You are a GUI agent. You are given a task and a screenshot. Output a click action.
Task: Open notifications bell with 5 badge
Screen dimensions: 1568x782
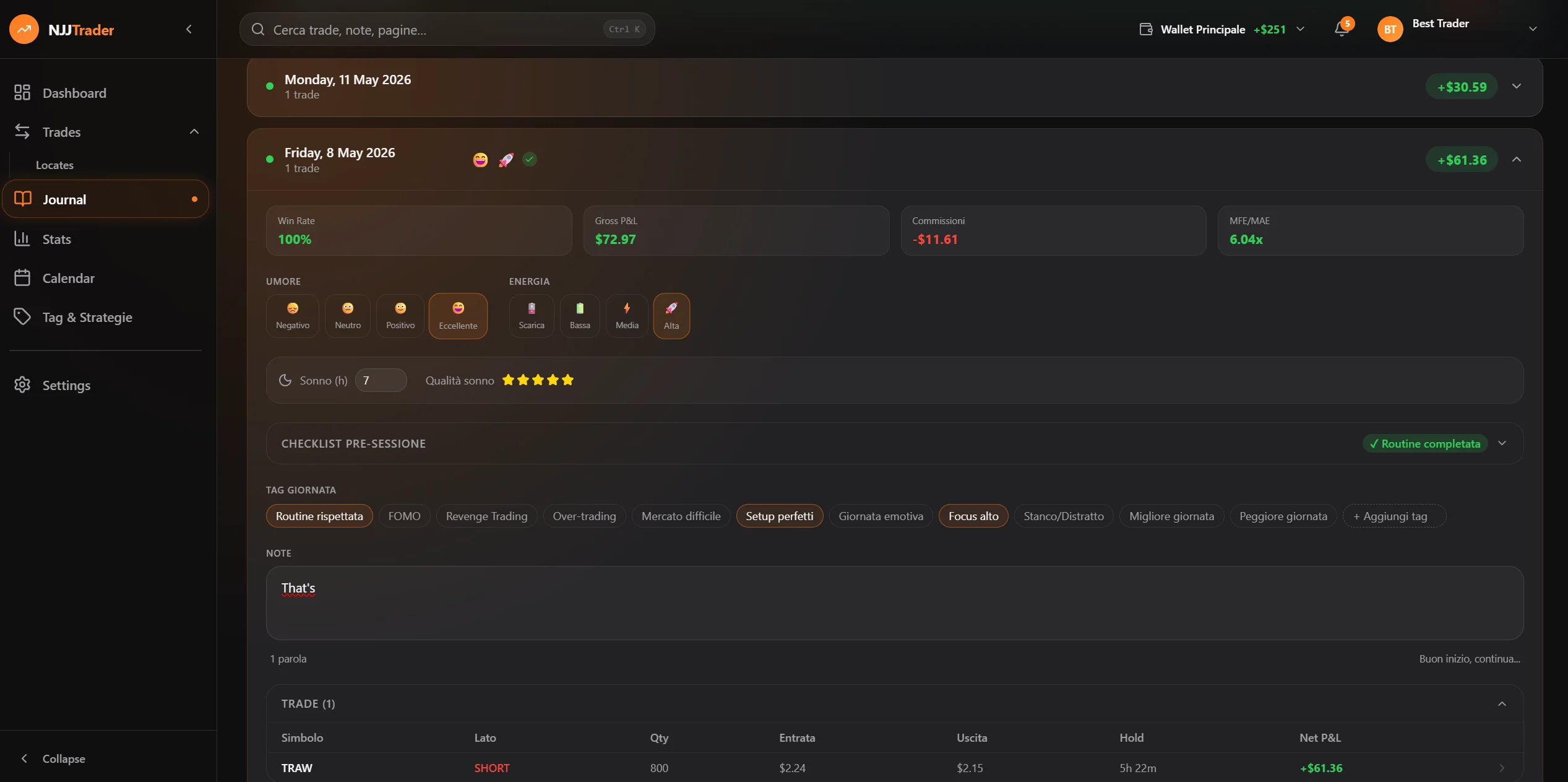click(x=1342, y=28)
